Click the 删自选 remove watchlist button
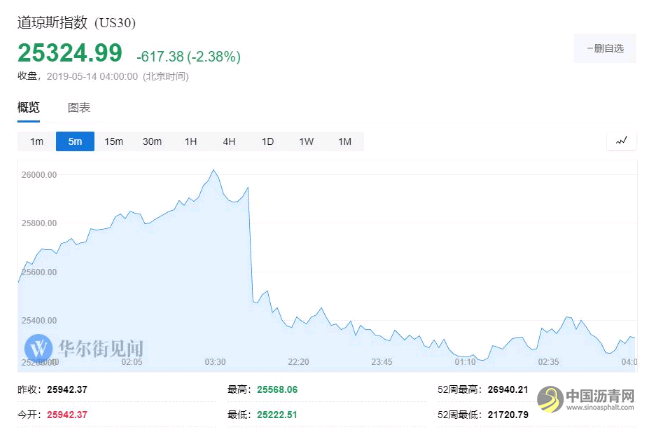653x430 pixels. coord(605,48)
